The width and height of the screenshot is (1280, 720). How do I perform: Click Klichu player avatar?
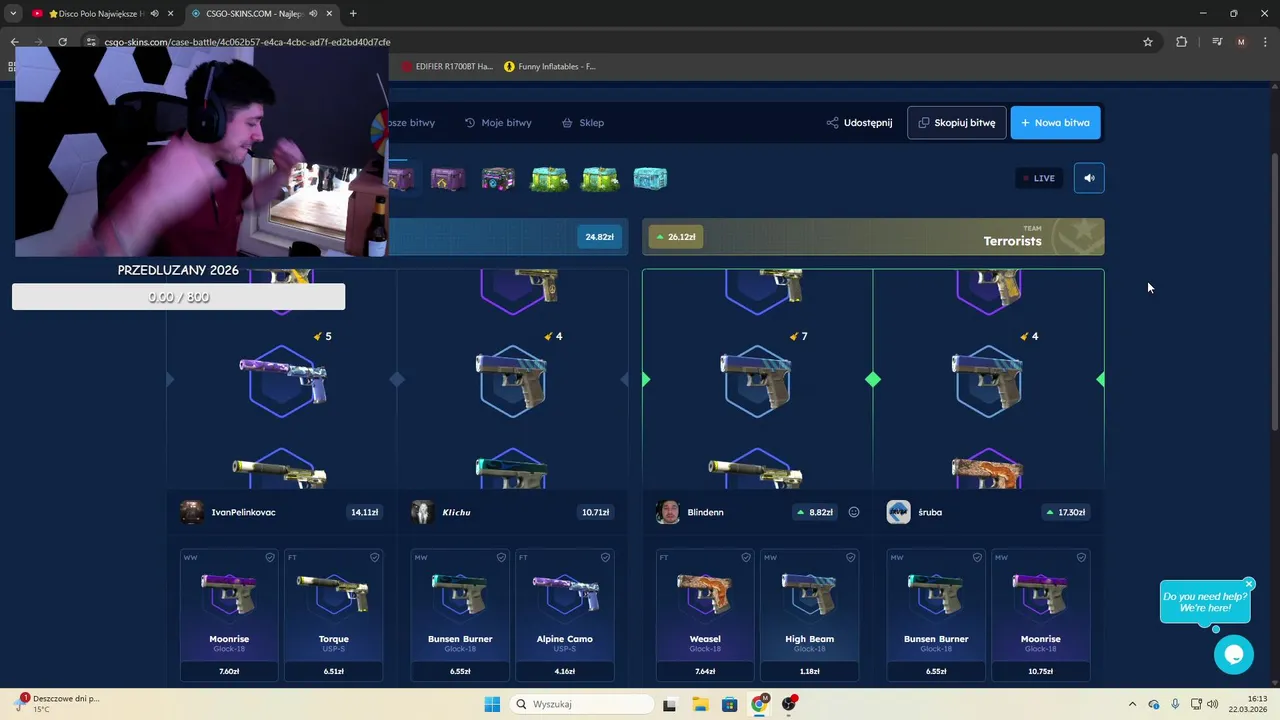(422, 512)
